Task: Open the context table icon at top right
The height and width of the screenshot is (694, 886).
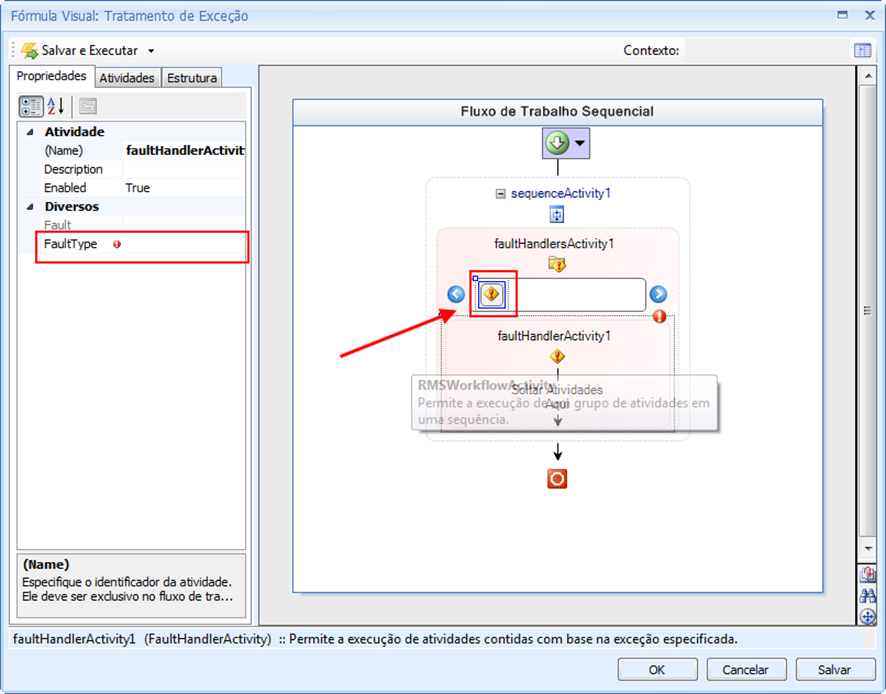Action: (862, 50)
